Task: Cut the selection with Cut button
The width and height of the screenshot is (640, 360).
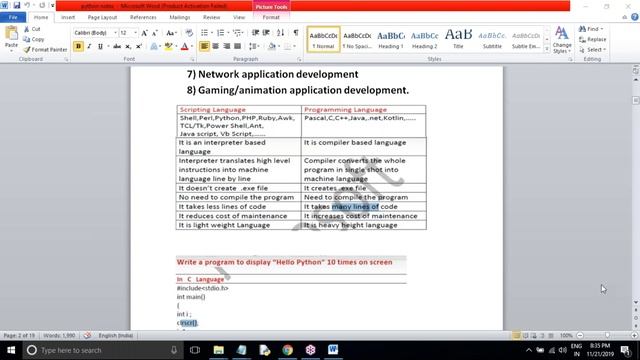Action: pos(33,29)
